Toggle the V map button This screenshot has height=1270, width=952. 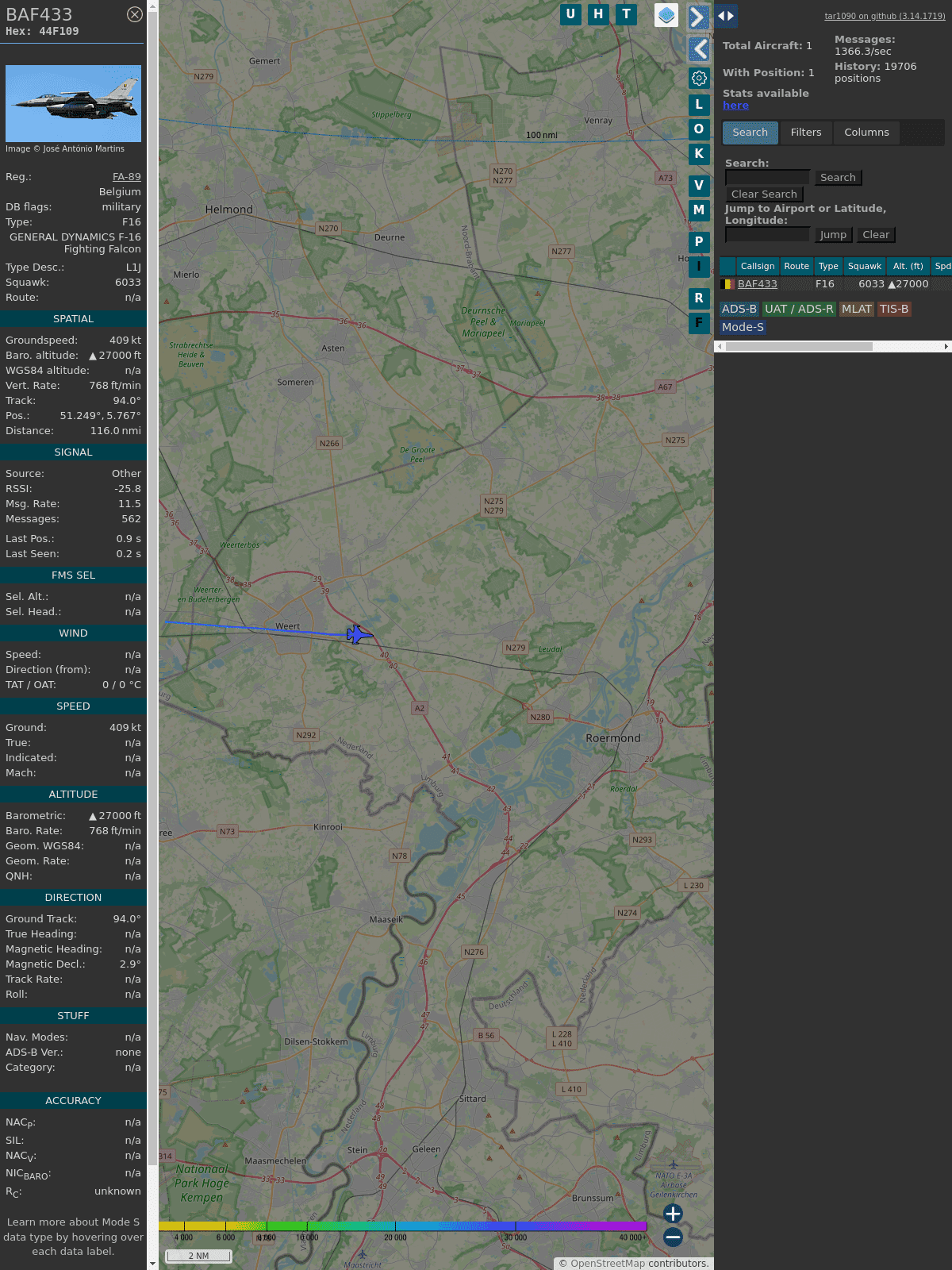point(699,185)
